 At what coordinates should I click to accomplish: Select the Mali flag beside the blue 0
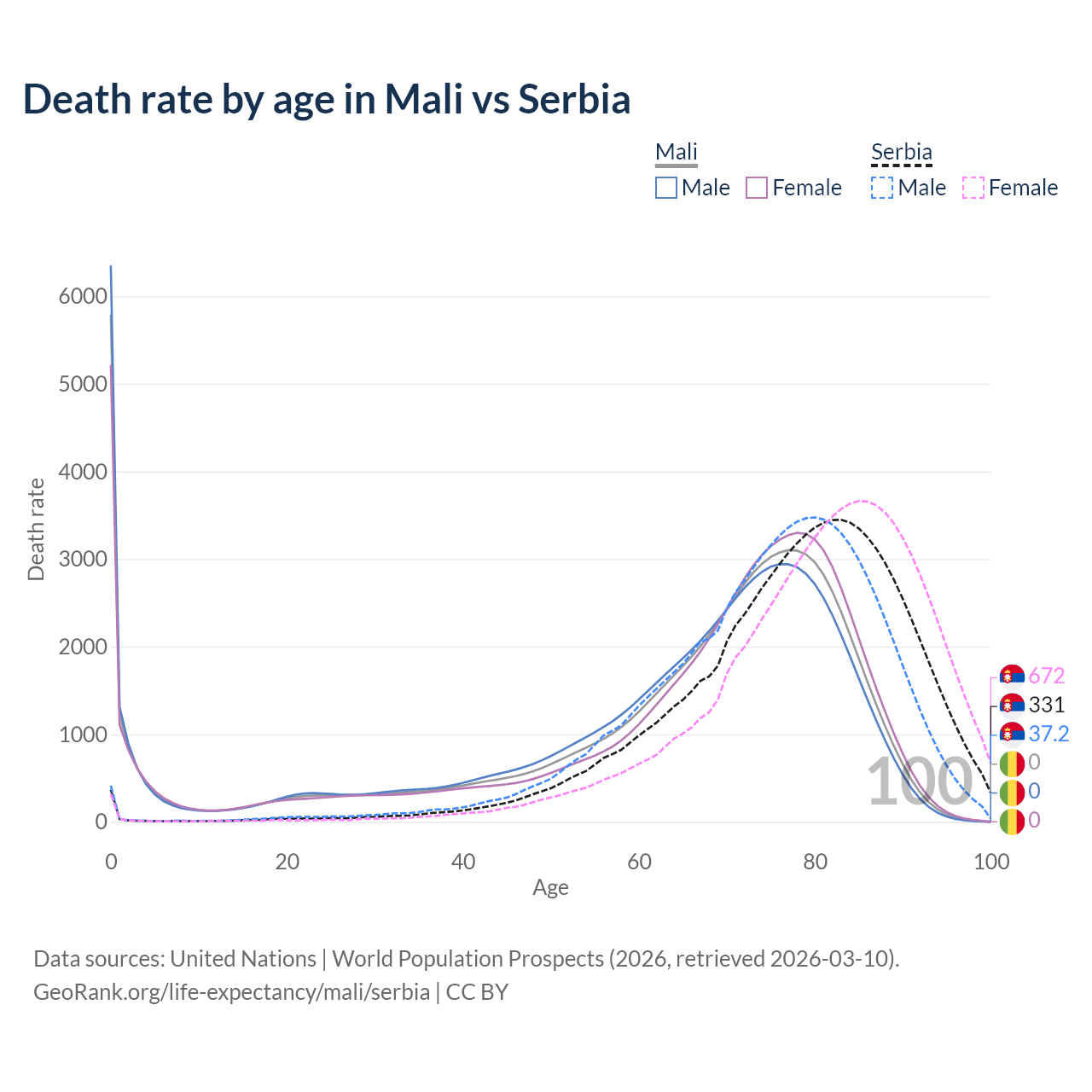click(1012, 792)
